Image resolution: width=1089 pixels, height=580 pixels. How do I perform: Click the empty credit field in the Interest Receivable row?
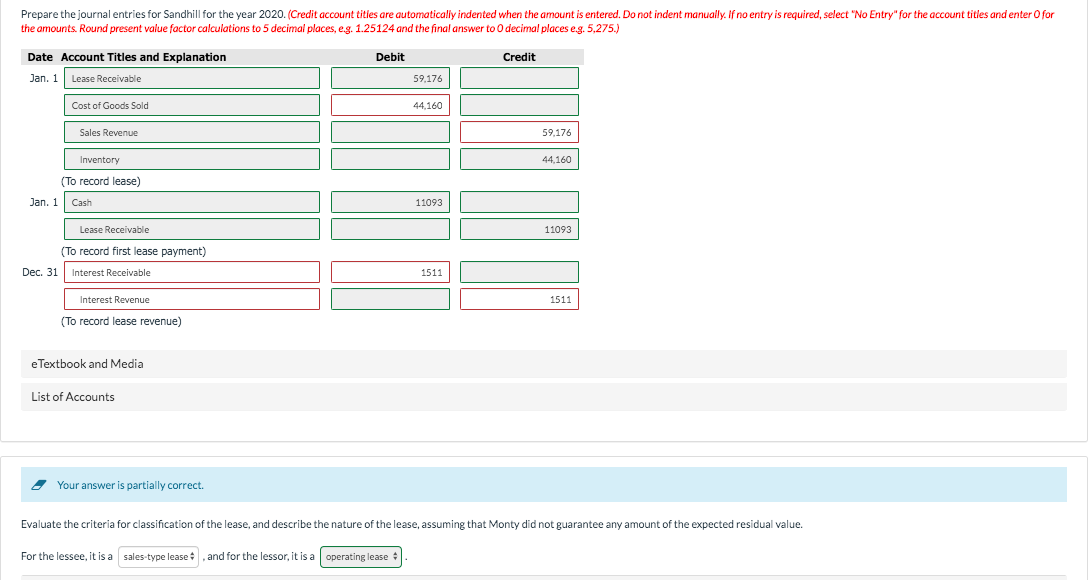coord(519,272)
